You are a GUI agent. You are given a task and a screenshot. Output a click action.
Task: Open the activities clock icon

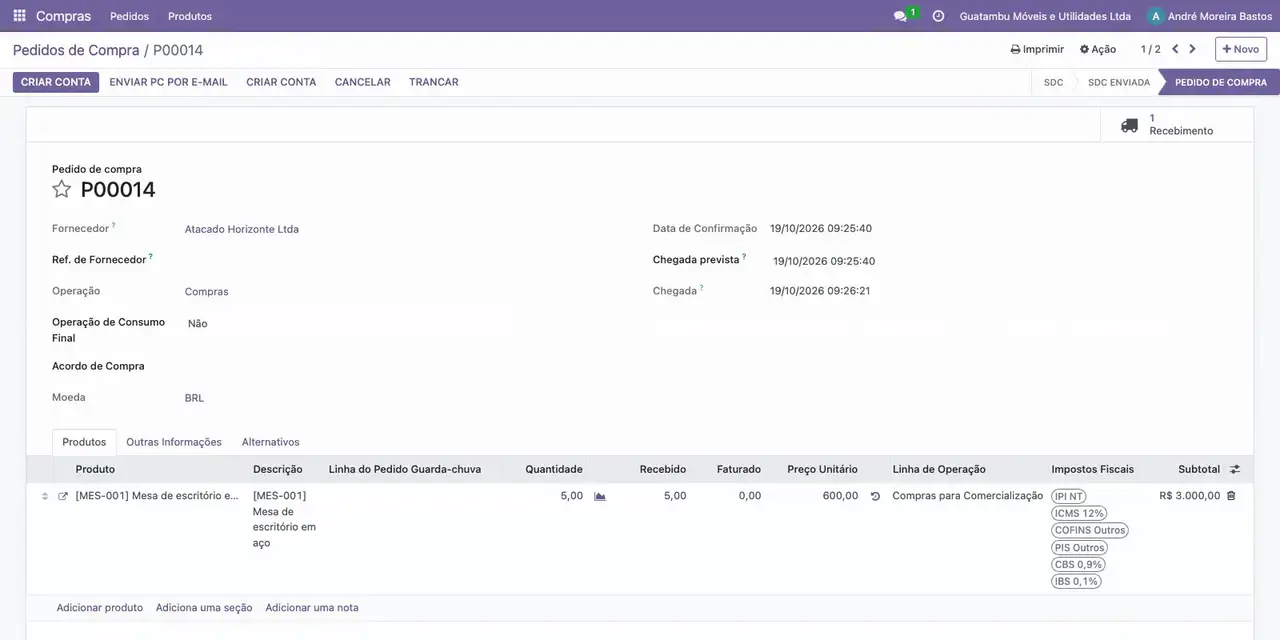938,16
